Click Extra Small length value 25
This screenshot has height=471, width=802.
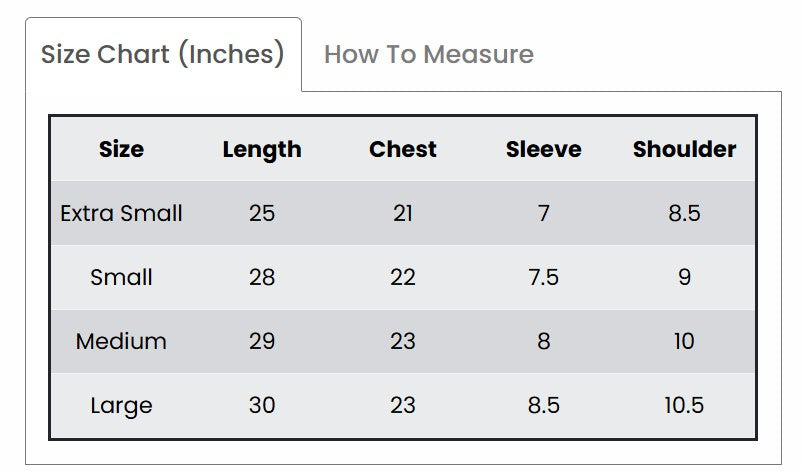click(262, 213)
